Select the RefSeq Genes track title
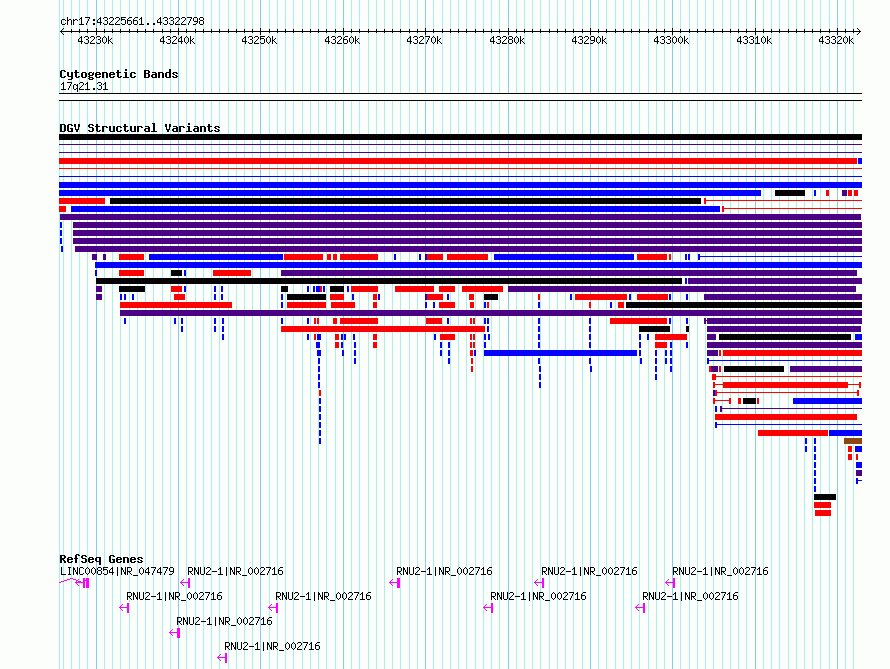890x669 pixels. point(101,559)
